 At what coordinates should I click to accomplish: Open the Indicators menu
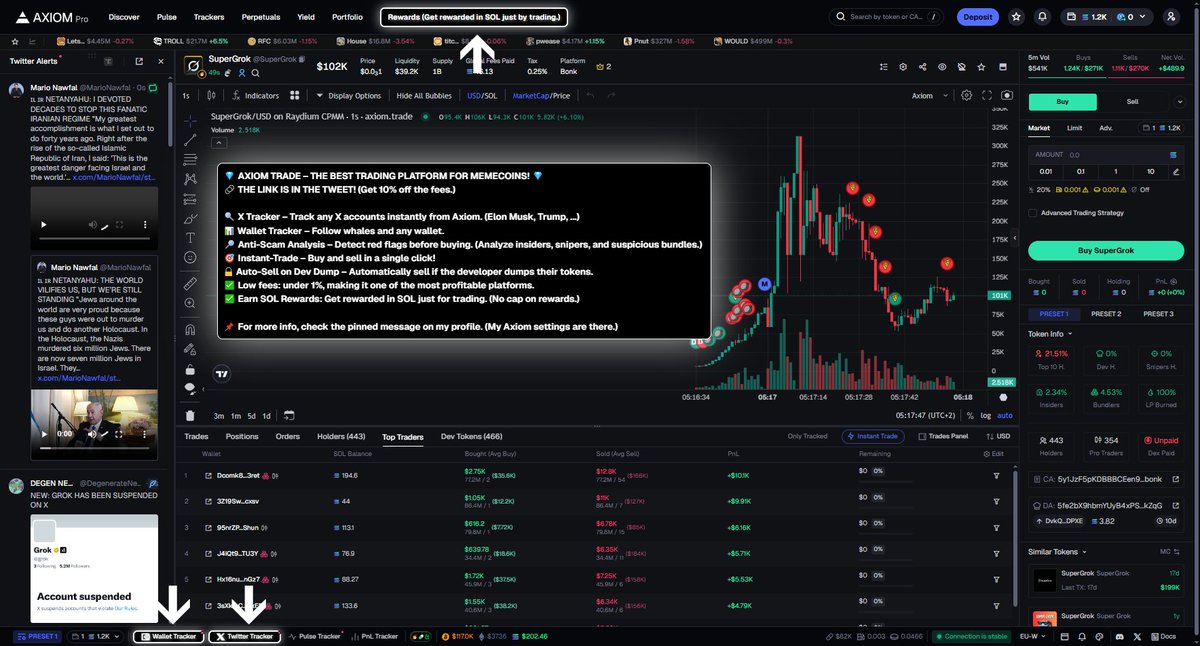[255, 96]
